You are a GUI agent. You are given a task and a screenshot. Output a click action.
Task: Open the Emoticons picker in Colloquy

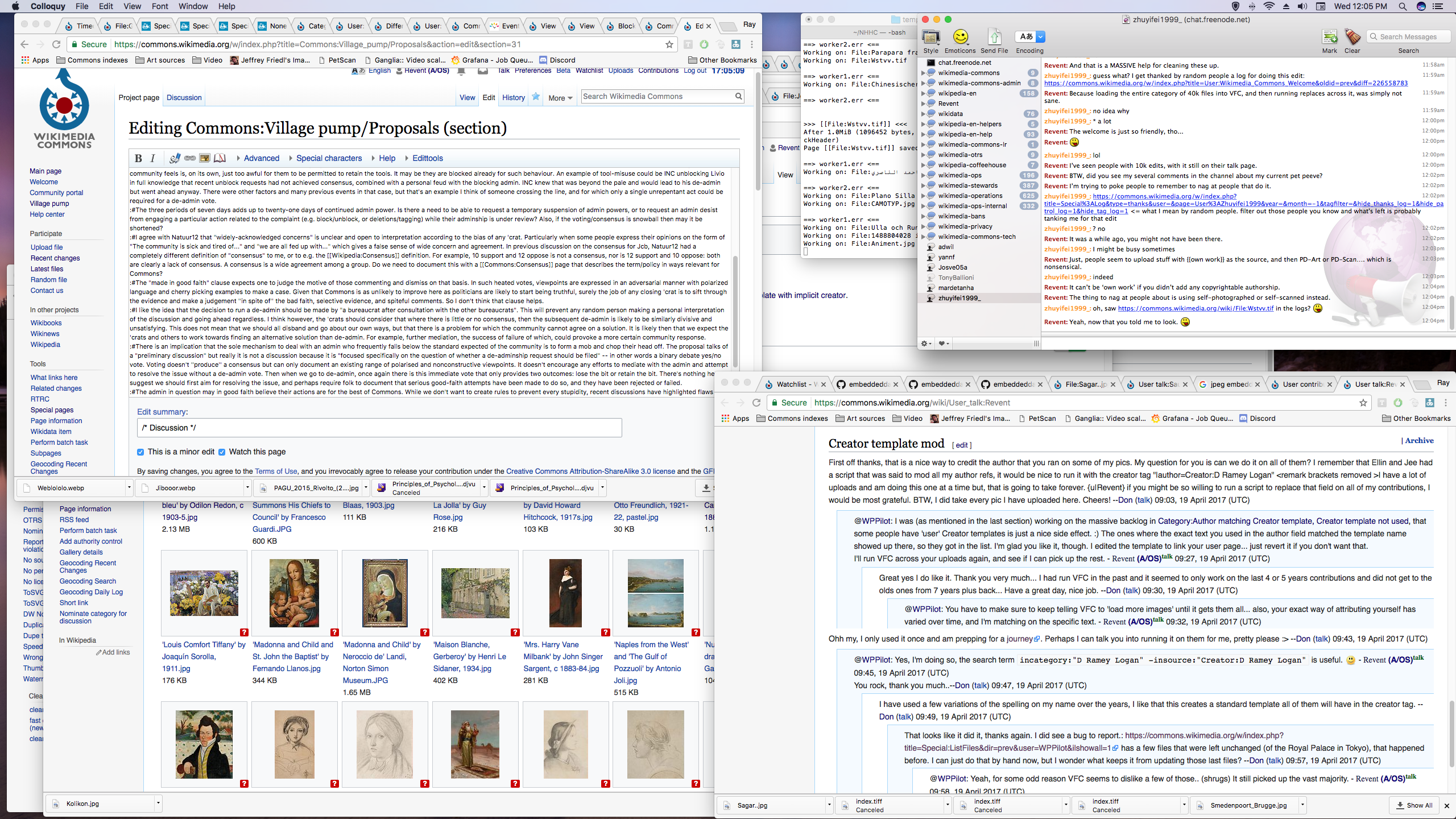[961, 40]
